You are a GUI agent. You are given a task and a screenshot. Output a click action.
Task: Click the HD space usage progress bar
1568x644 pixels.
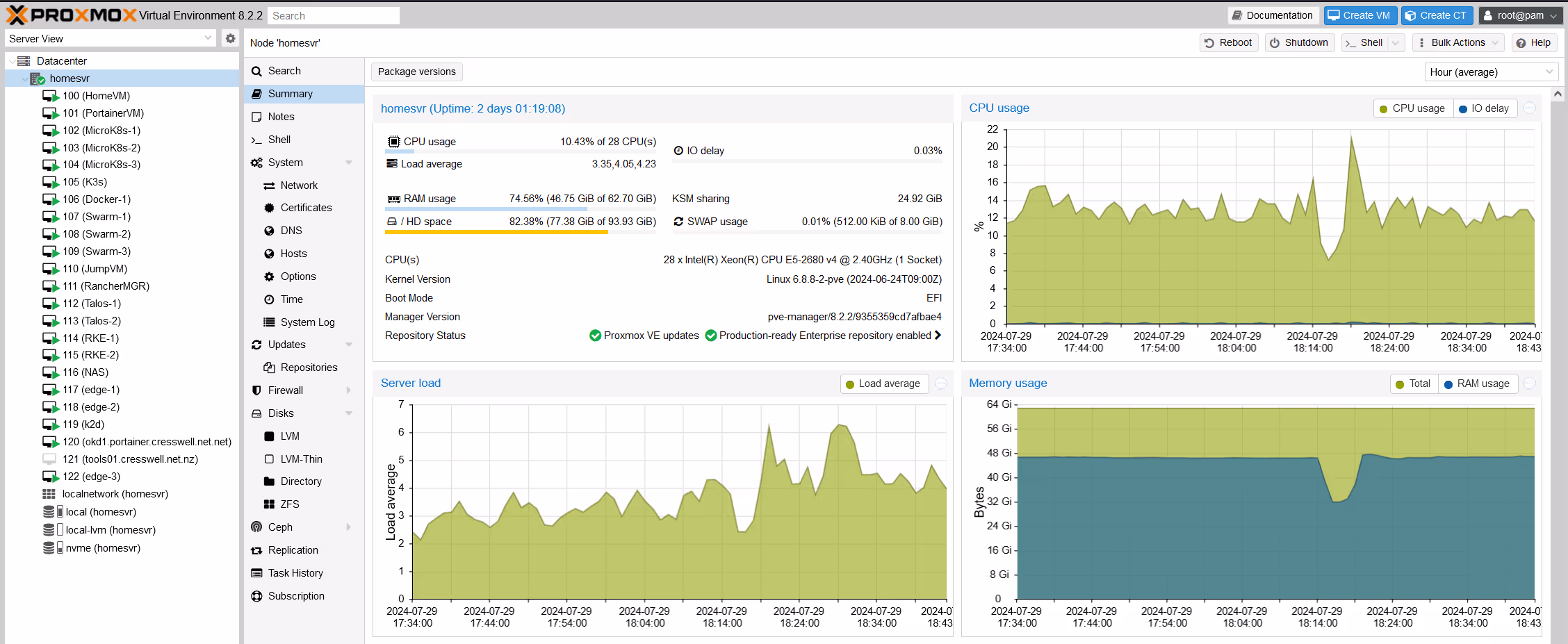coord(521,233)
